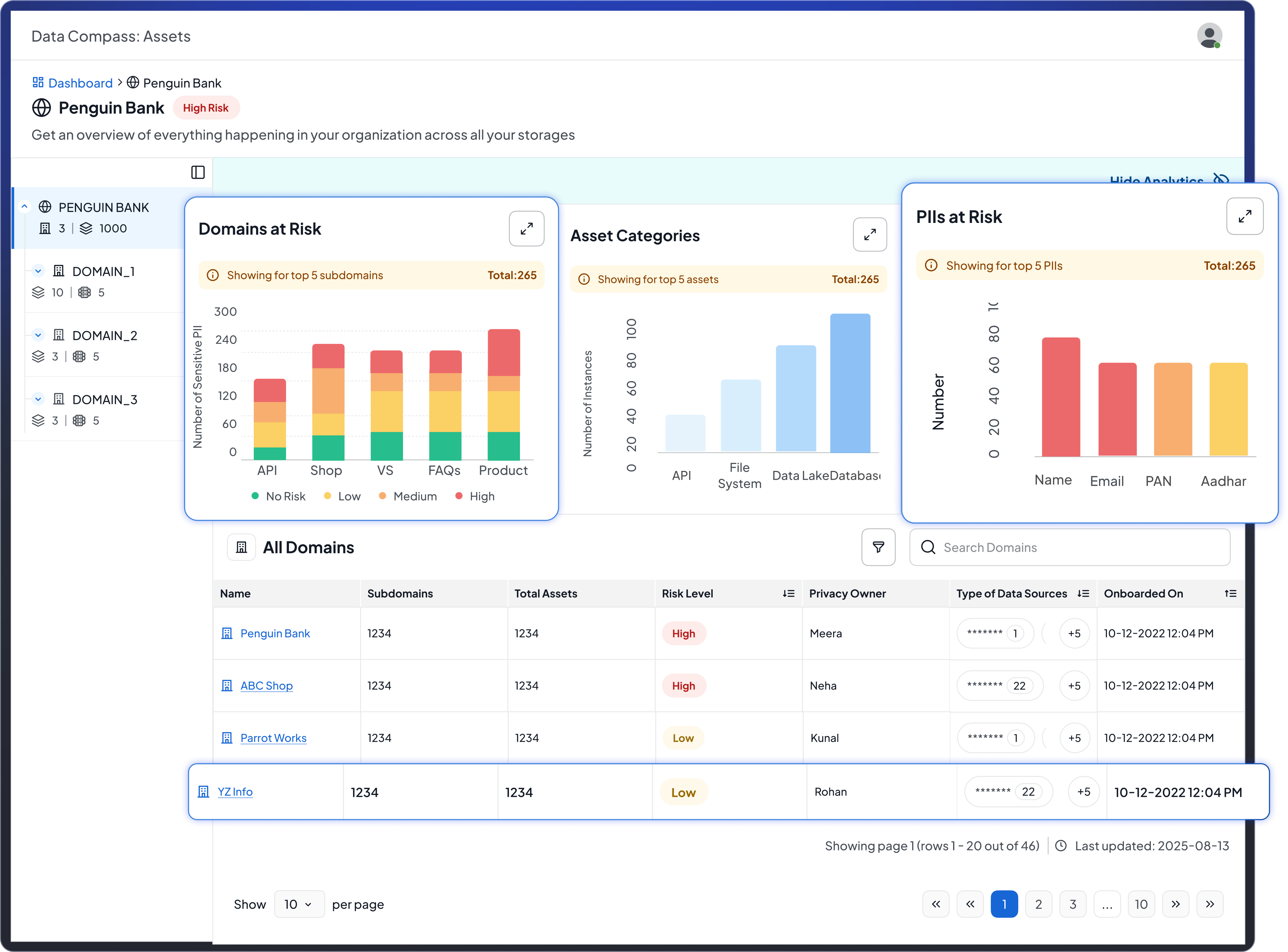Open the ABC Shop domain link
This screenshot has width=1288, height=952.
[x=266, y=685]
